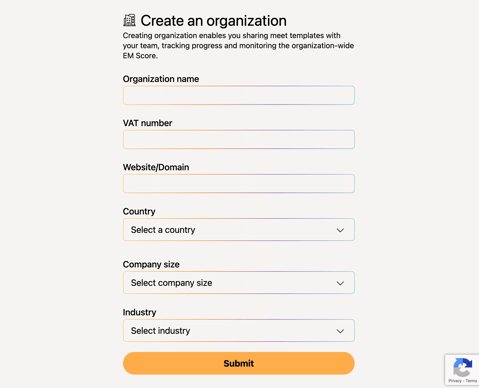This screenshot has width=479, height=388.
Task: Select the Website/Domain input field
Action: coord(239,184)
